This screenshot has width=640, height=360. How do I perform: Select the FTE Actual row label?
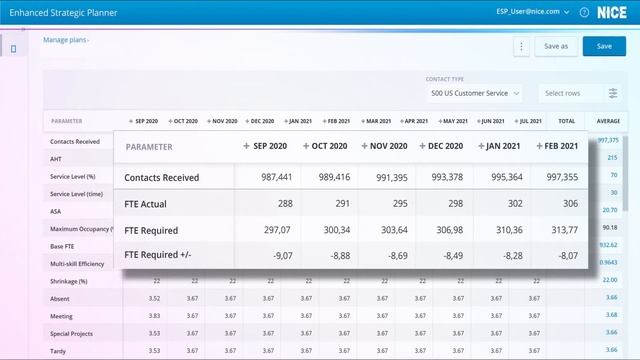click(x=145, y=204)
